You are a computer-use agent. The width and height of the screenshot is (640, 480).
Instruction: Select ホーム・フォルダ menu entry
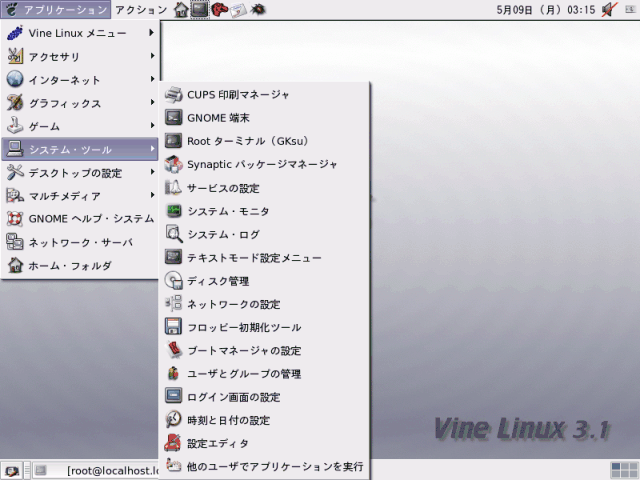(x=80, y=266)
